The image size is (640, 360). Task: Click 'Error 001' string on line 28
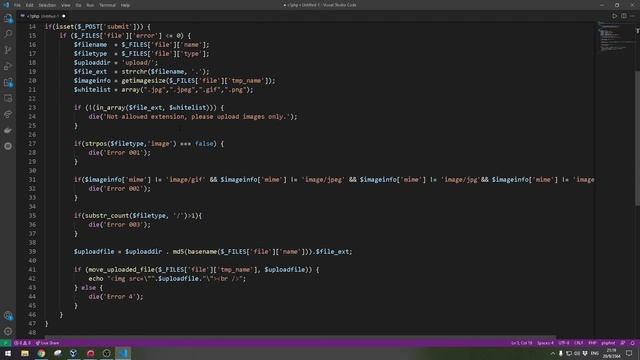123,153
